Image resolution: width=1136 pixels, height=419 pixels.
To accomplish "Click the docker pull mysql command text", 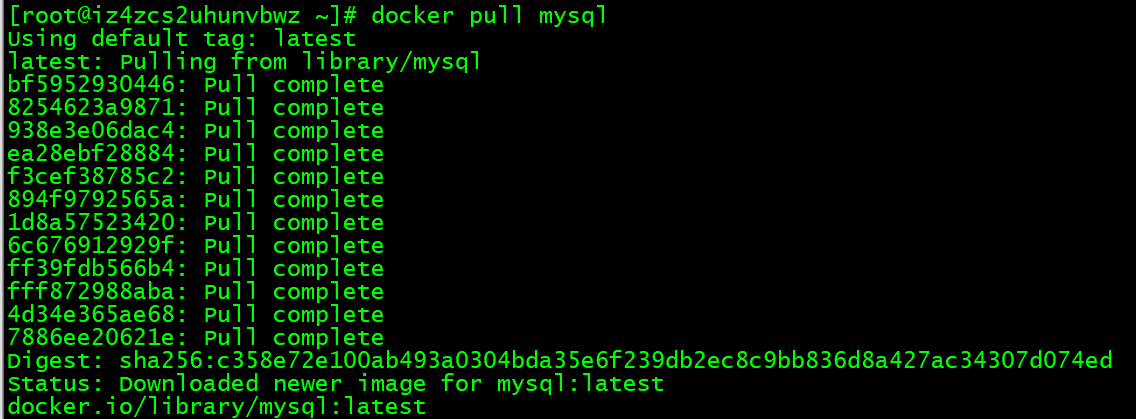I will (x=489, y=16).
